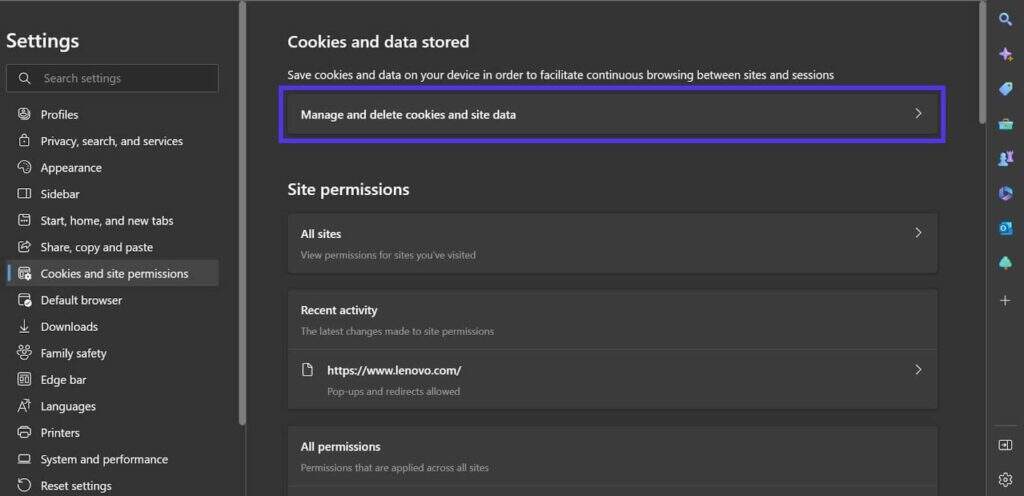The image size is (1024, 496).
Task: Click the main page vertical scrollbar
Action: tap(981, 60)
